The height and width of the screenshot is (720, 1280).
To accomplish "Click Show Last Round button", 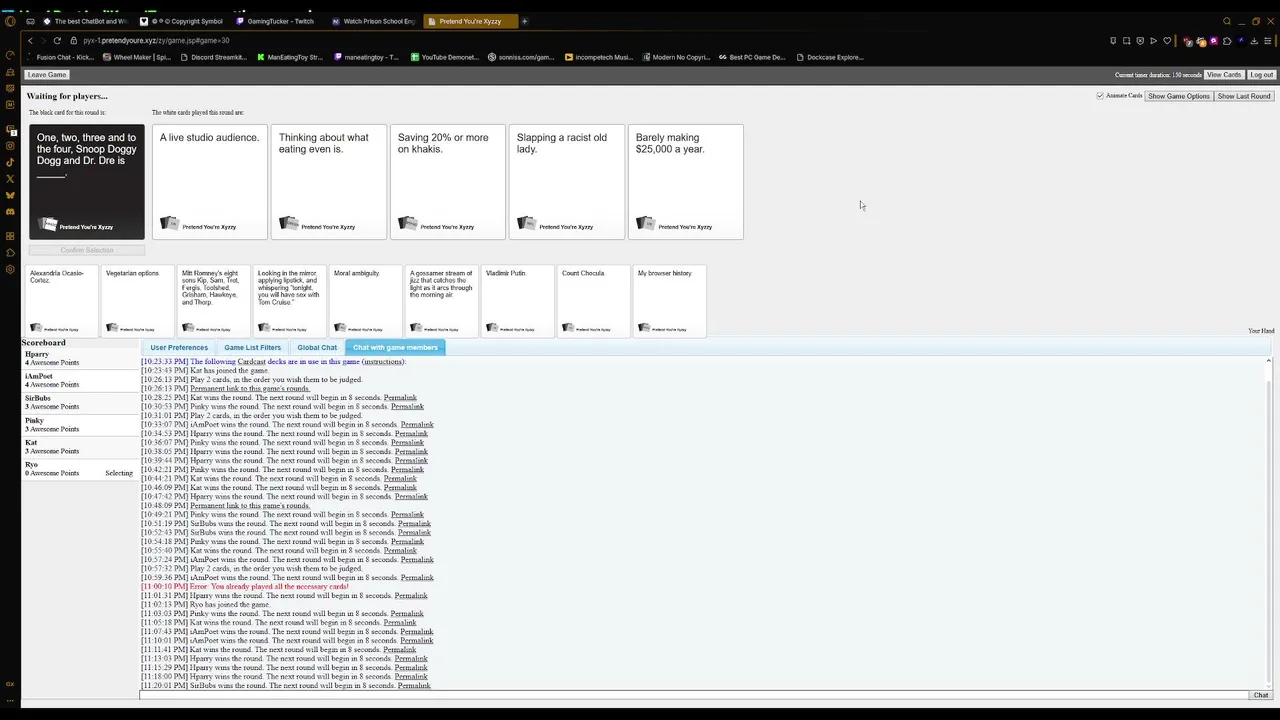I will coord(1244,96).
